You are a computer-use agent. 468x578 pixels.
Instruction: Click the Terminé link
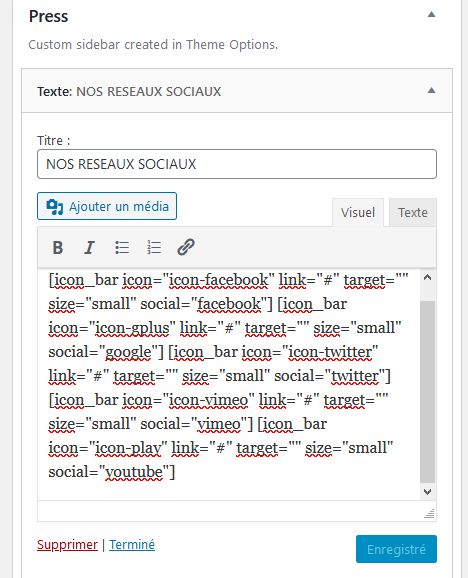tap(132, 544)
